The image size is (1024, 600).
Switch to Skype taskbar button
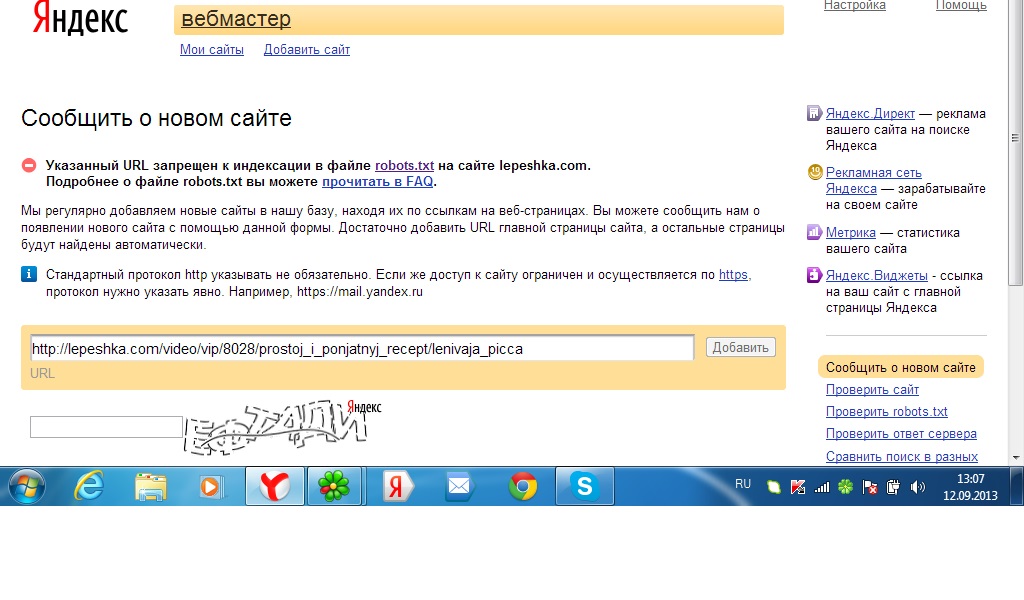pos(584,486)
